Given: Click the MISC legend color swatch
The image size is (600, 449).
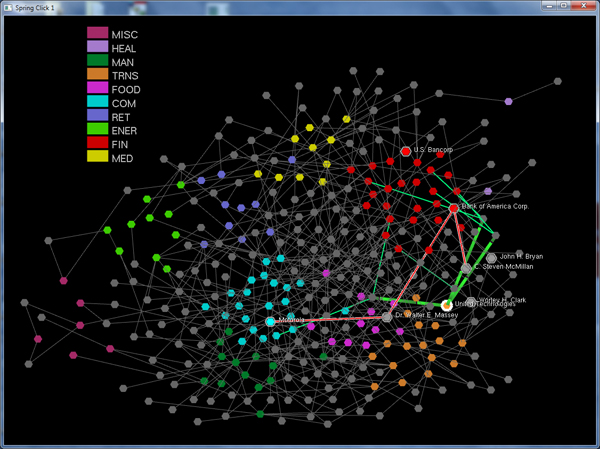Looking at the screenshot, I should click(x=98, y=33).
